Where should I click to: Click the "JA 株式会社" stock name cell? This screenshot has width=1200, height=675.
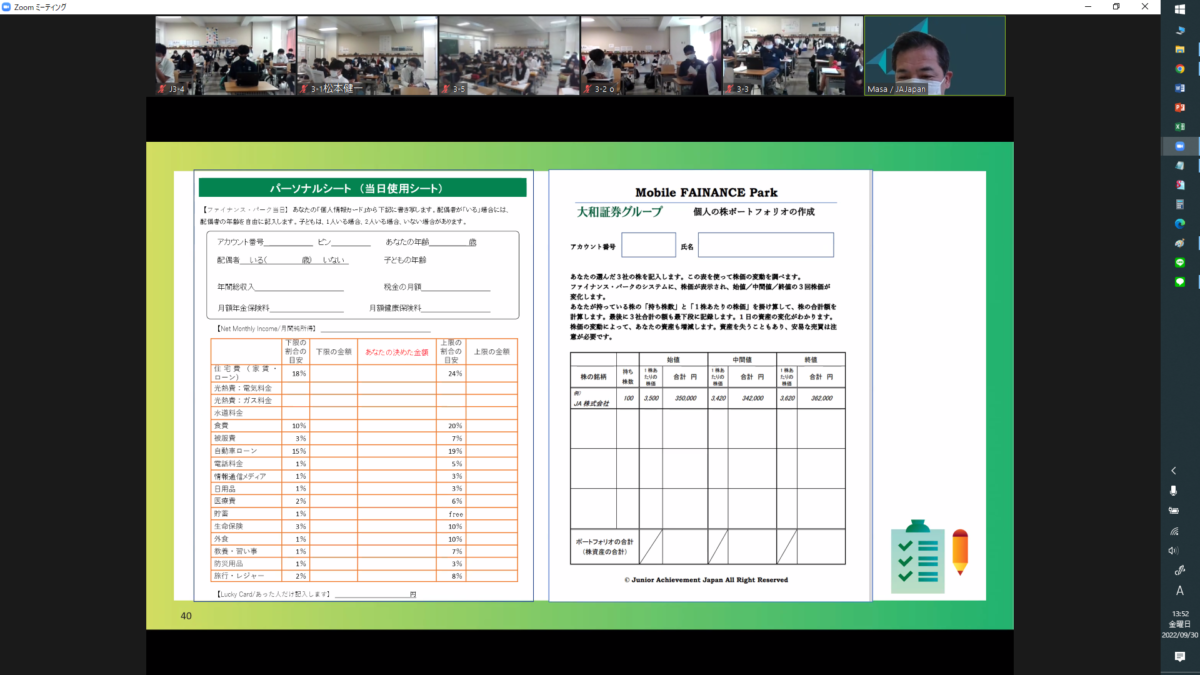[591, 402]
